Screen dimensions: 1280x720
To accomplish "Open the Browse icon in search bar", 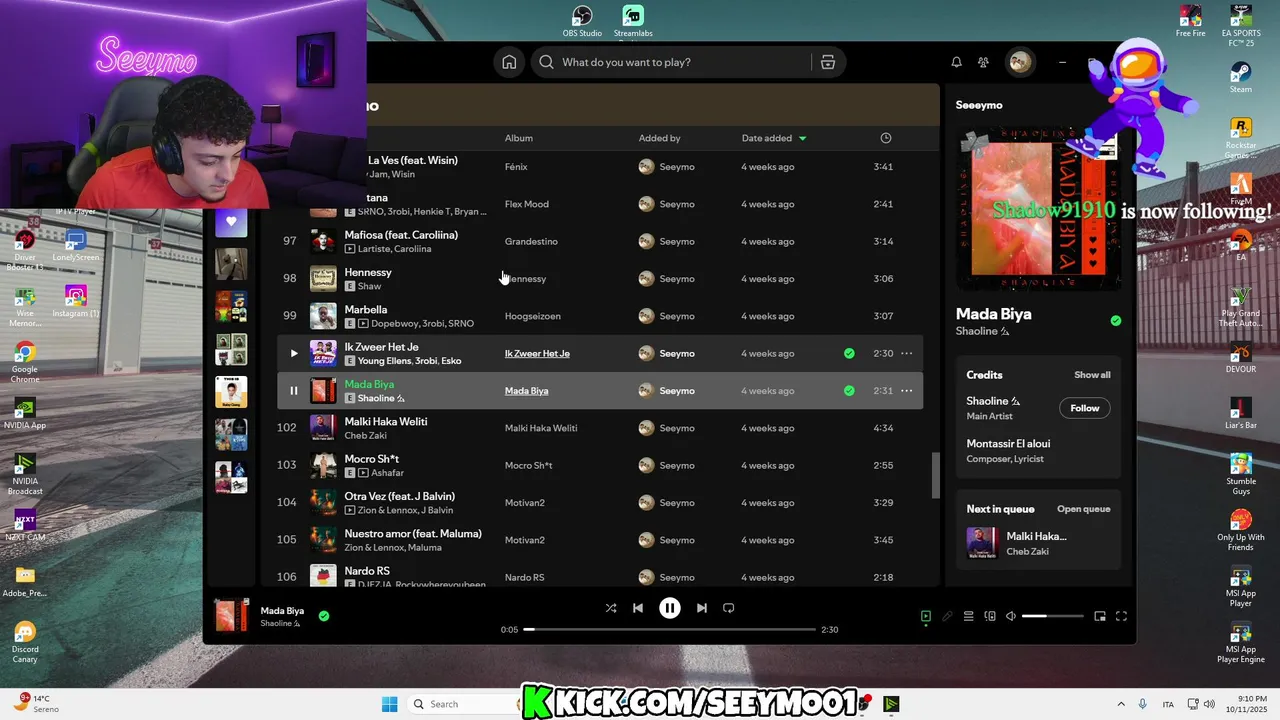I will click(828, 62).
